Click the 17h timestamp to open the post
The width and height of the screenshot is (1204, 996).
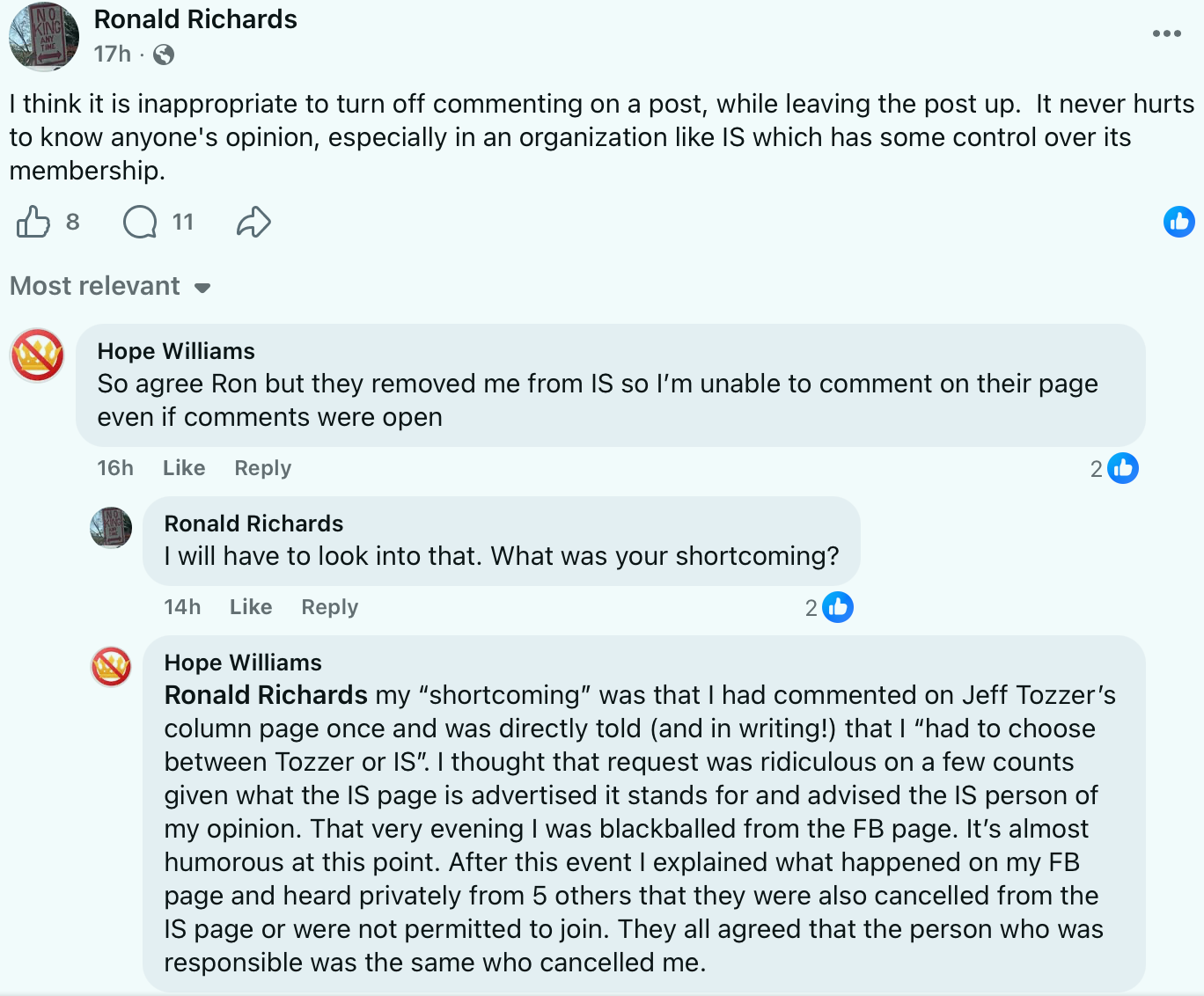click(109, 54)
